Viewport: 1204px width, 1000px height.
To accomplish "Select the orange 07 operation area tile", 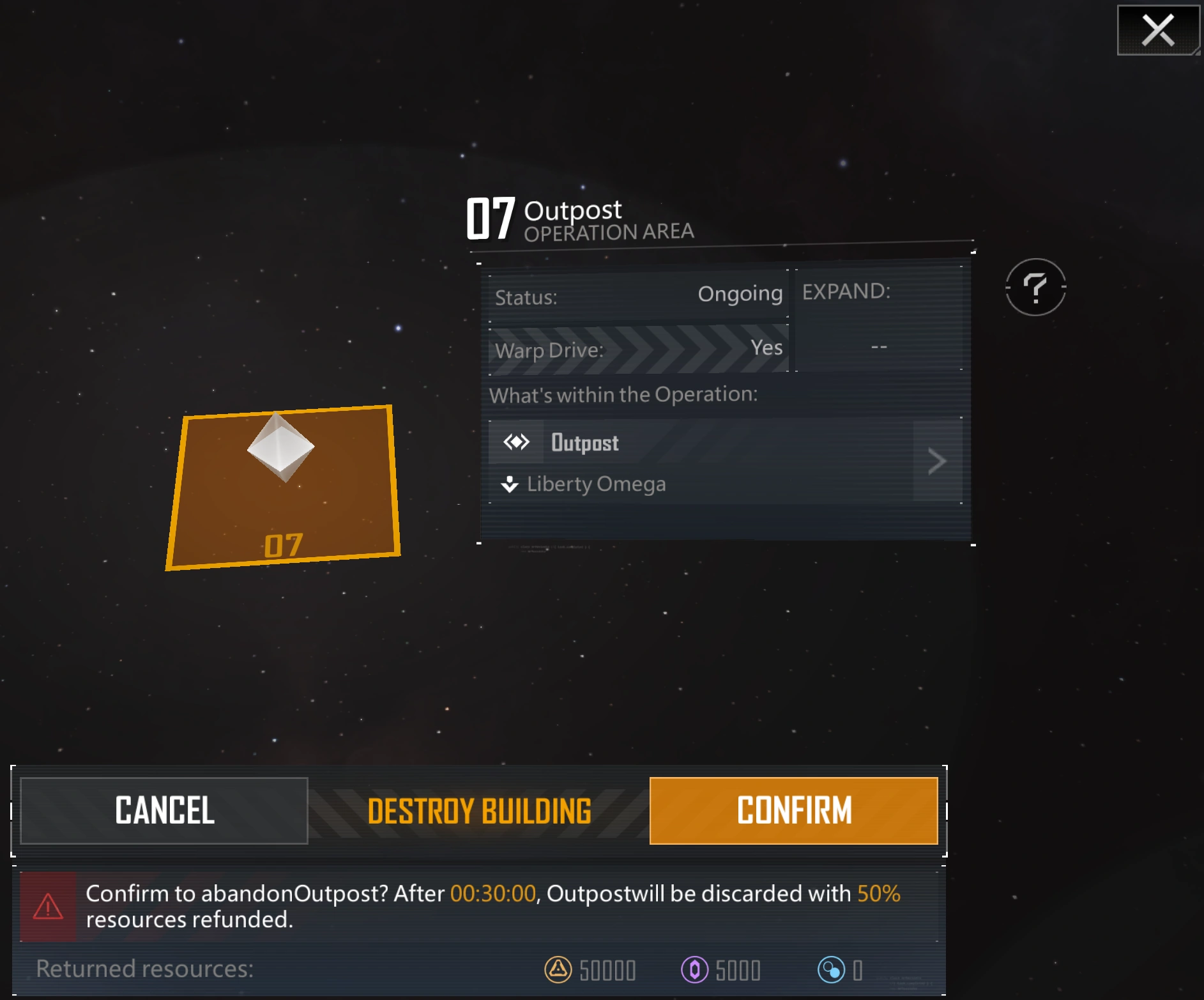I will tap(283, 487).
